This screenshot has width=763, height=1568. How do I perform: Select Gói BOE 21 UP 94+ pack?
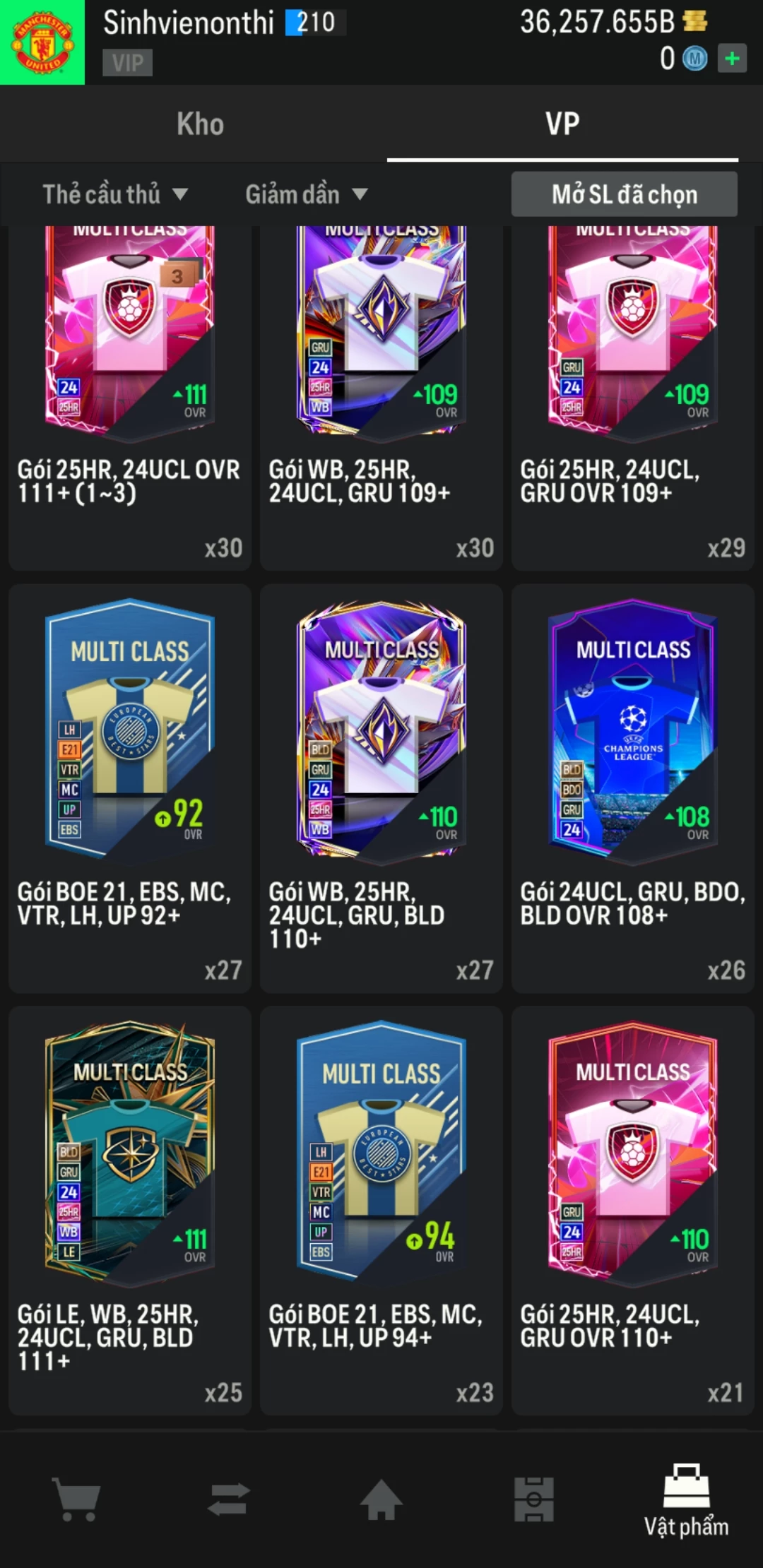tap(381, 1211)
